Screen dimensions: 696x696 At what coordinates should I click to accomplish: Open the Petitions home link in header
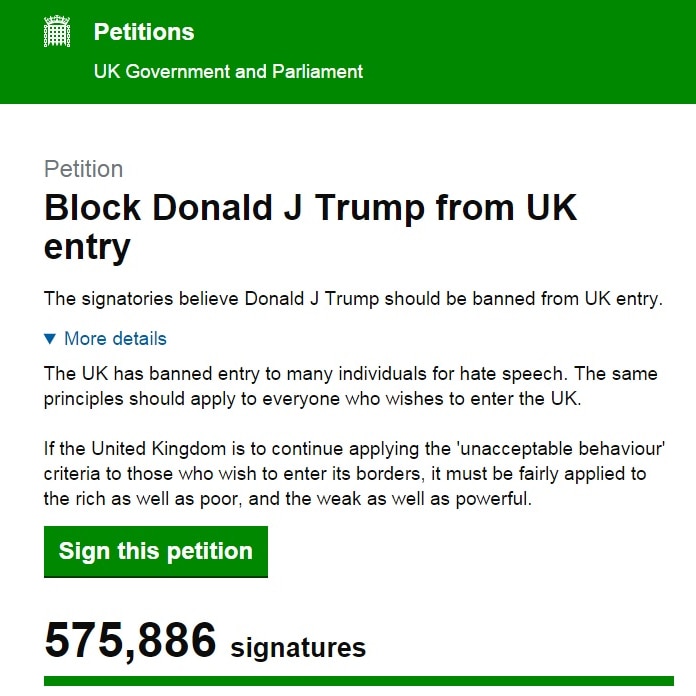tap(144, 32)
